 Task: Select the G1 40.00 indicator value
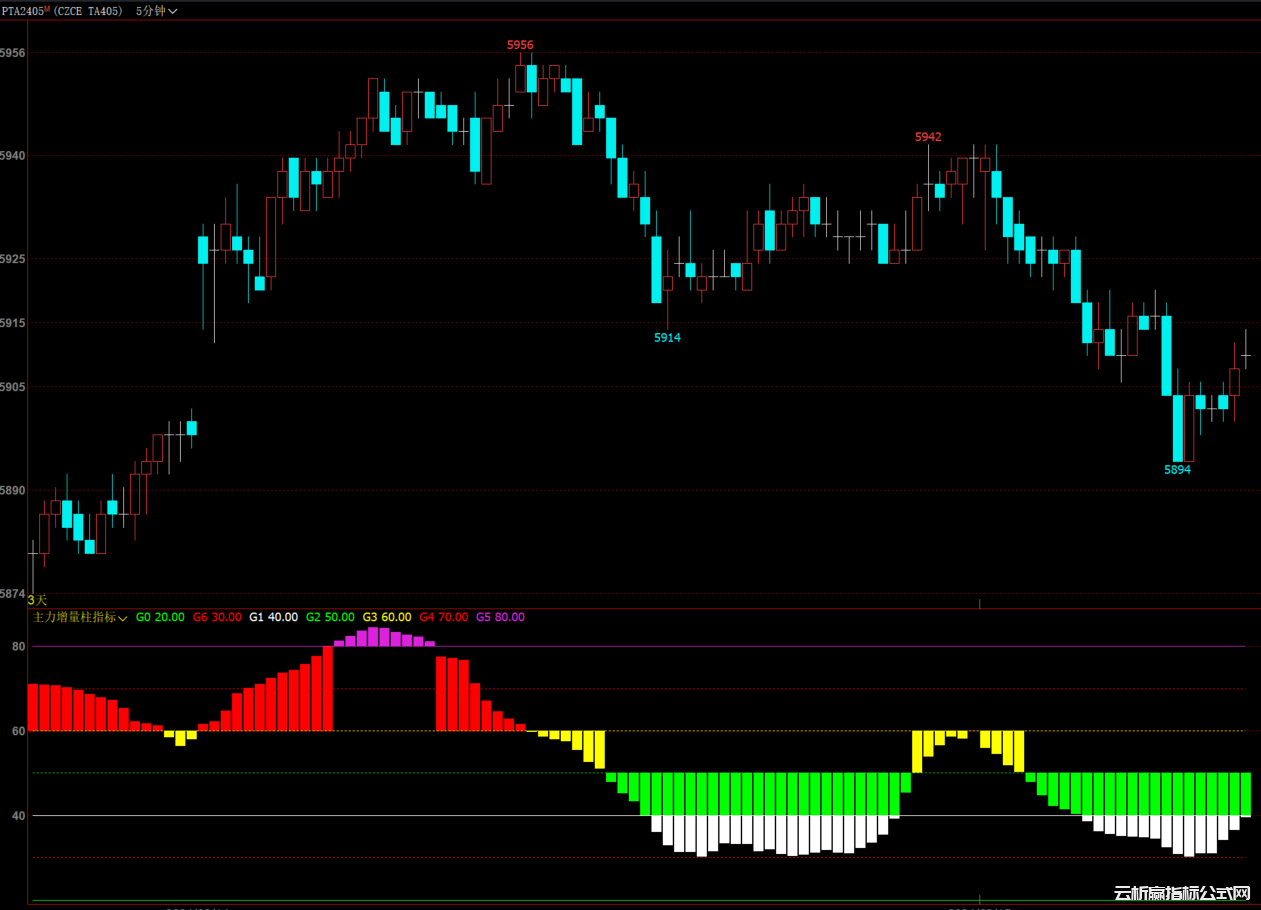click(273, 617)
